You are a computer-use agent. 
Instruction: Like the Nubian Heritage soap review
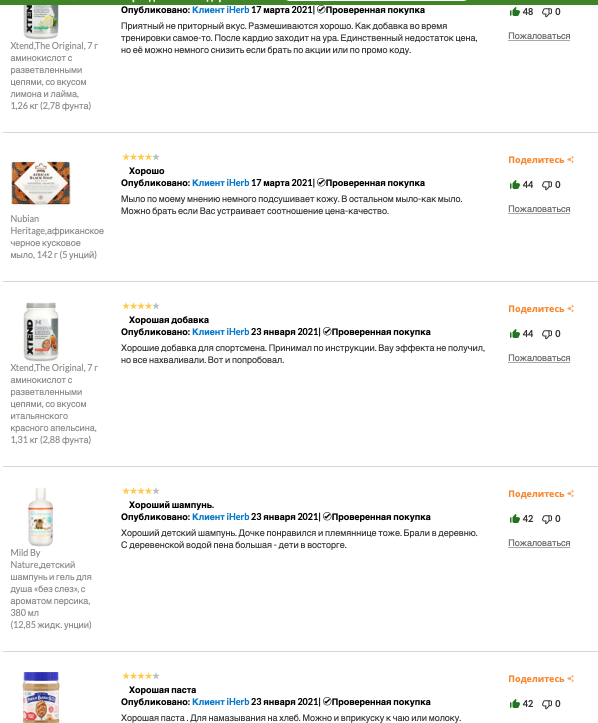pos(515,185)
